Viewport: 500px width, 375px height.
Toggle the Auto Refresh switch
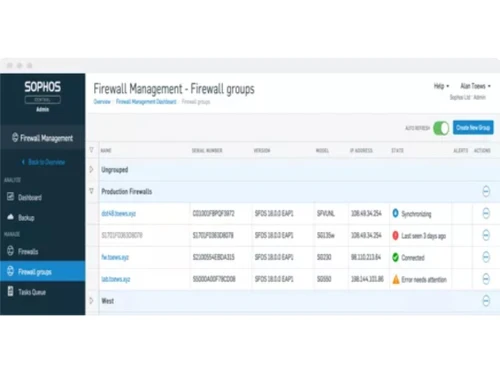click(x=441, y=128)
